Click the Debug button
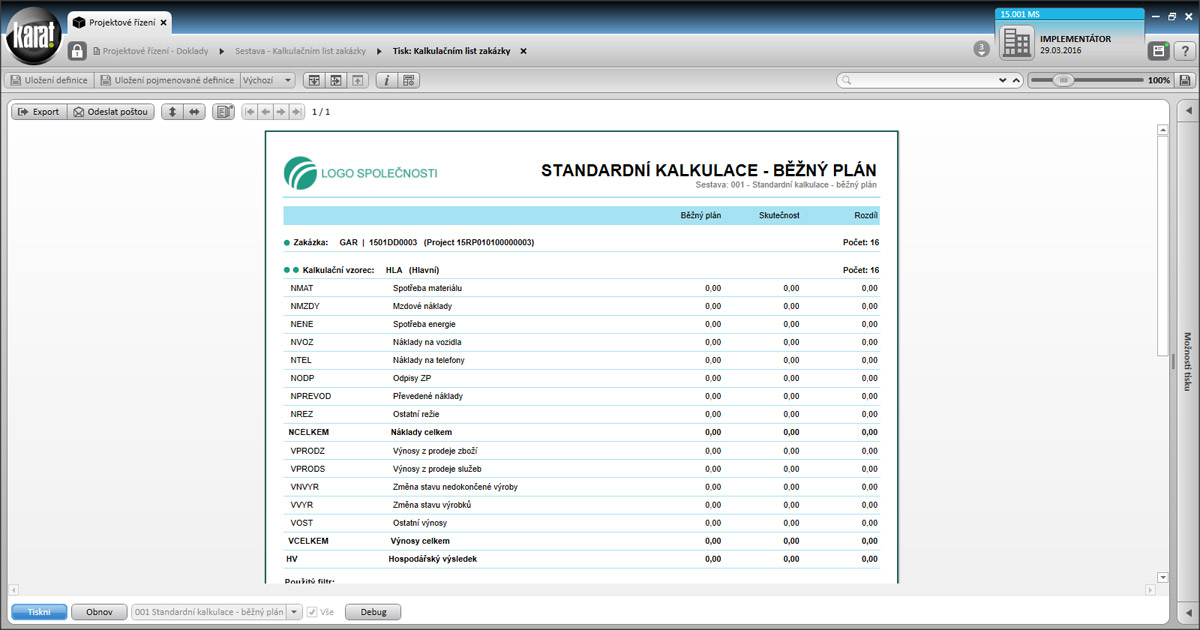Viewport: 1200px width, 630px height. tap(373, 612)
